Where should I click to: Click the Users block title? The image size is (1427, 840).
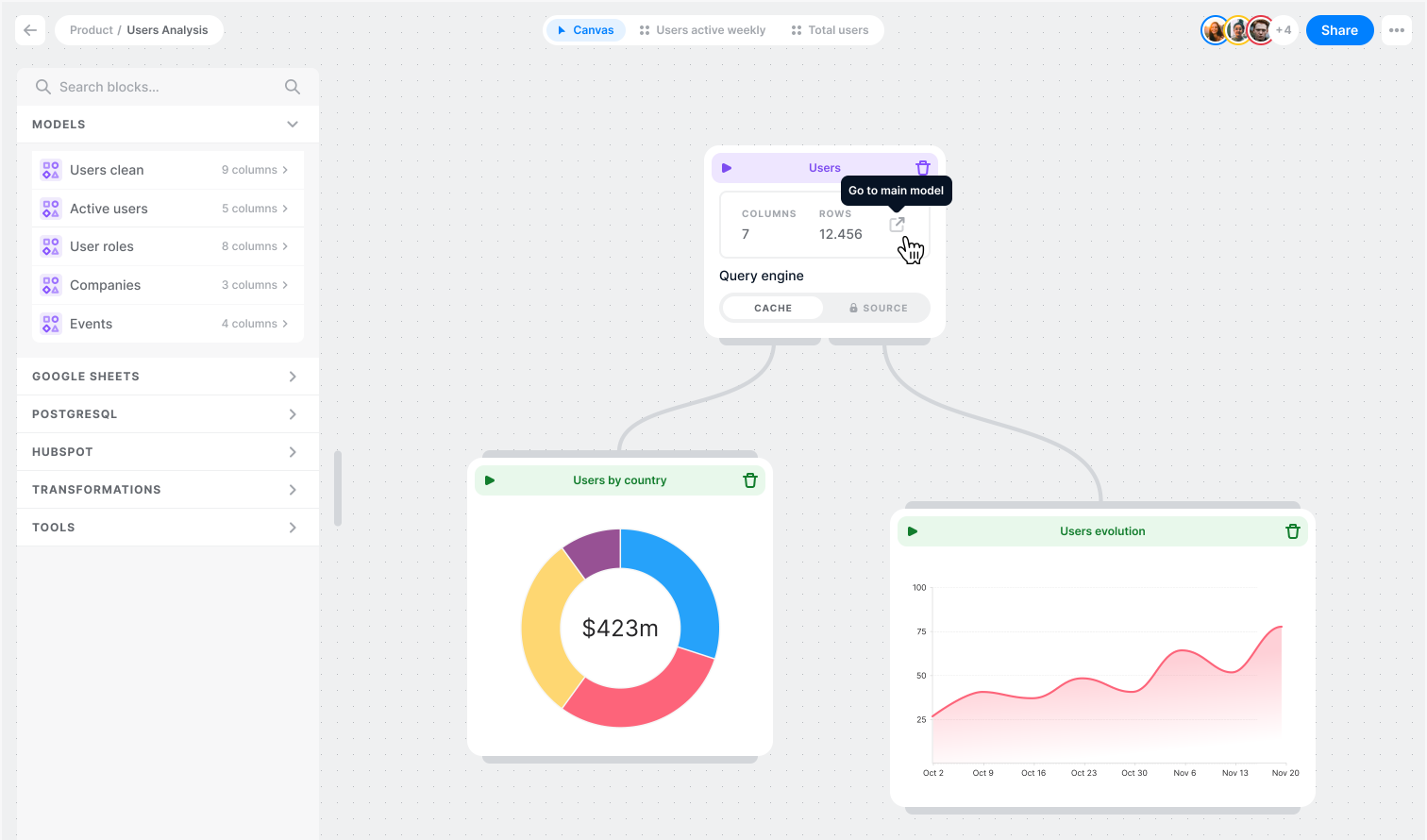click(824, 168)
